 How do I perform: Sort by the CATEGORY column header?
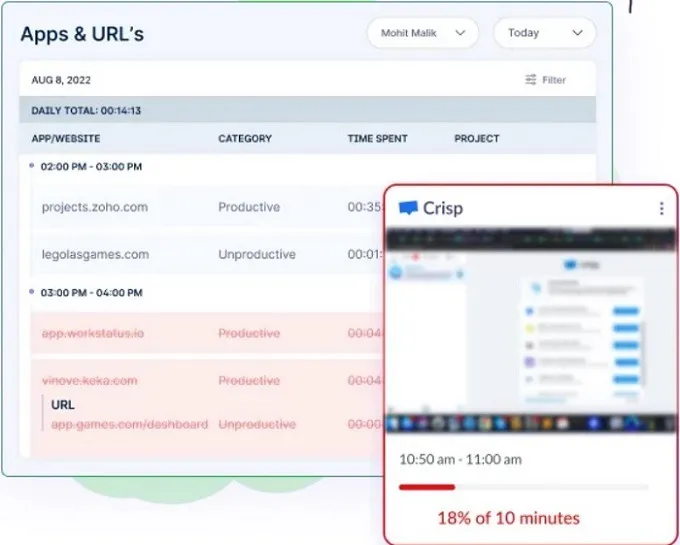247,138
